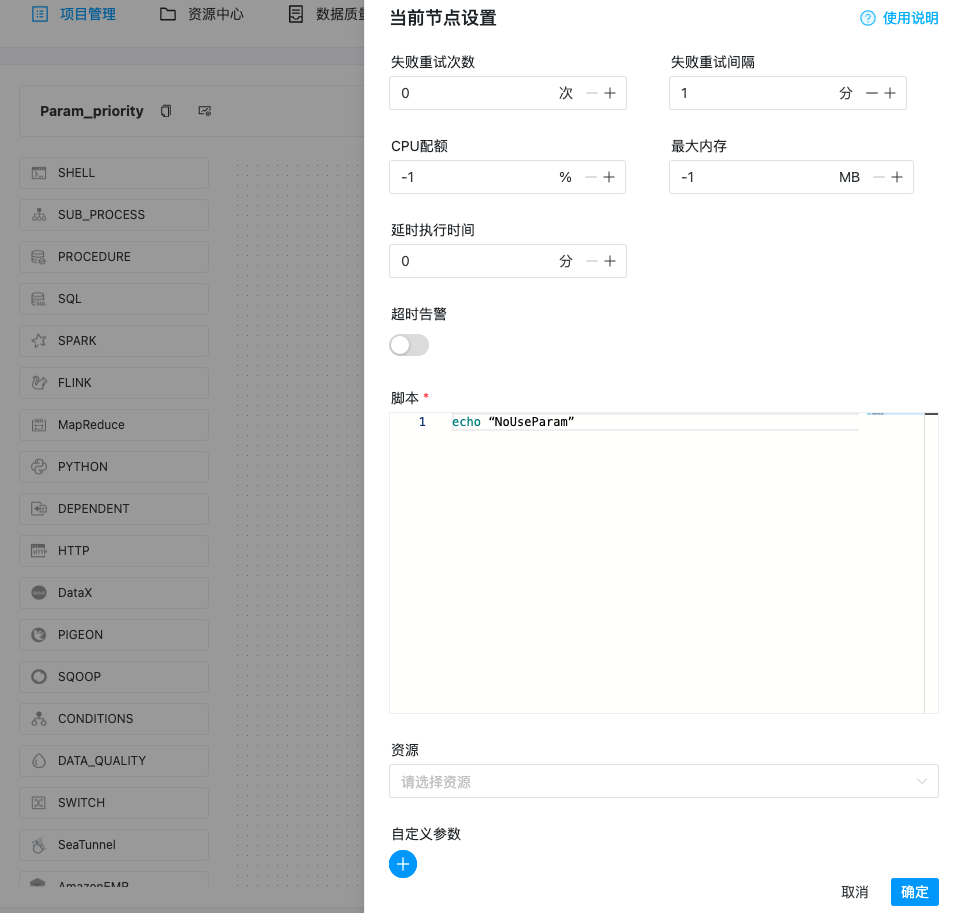
Task: Select the PYTHON task icon
Action: point(39,467)
